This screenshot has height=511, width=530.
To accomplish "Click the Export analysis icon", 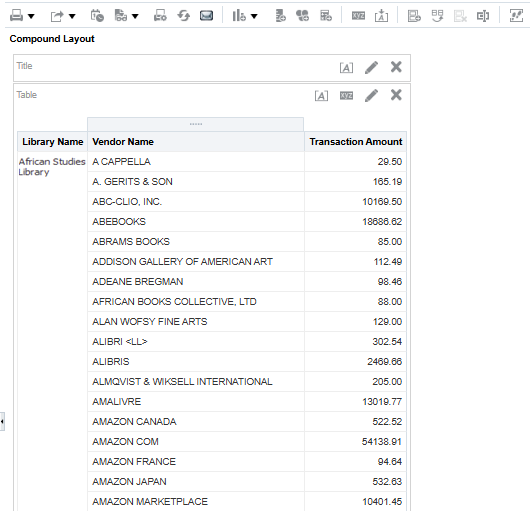I will (57, 16).
